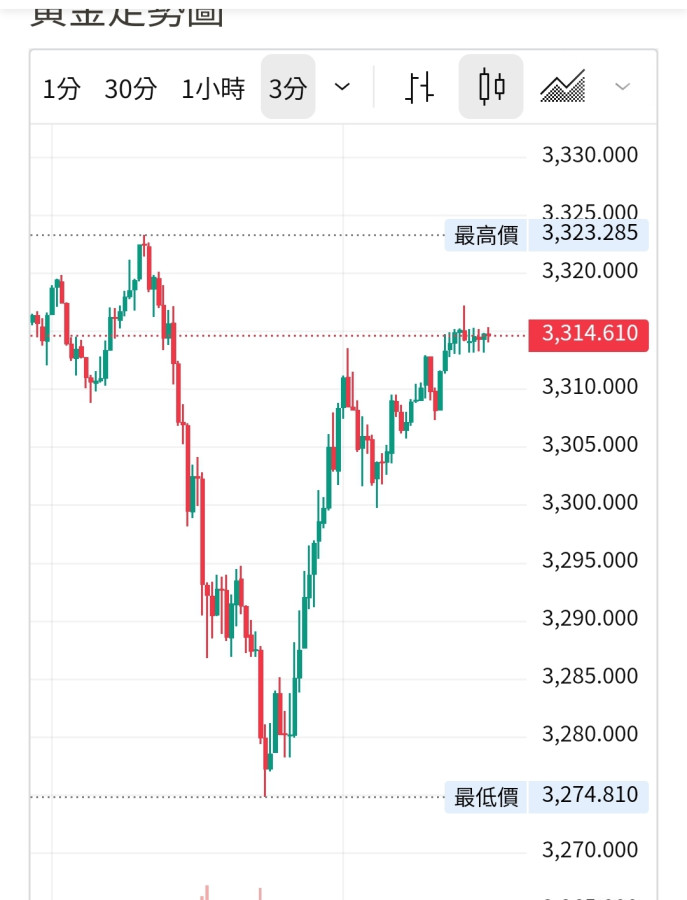The image size is (687, 900).
Task: Click the 3,274.810 low price tag
Action: (x=590, y=796)
